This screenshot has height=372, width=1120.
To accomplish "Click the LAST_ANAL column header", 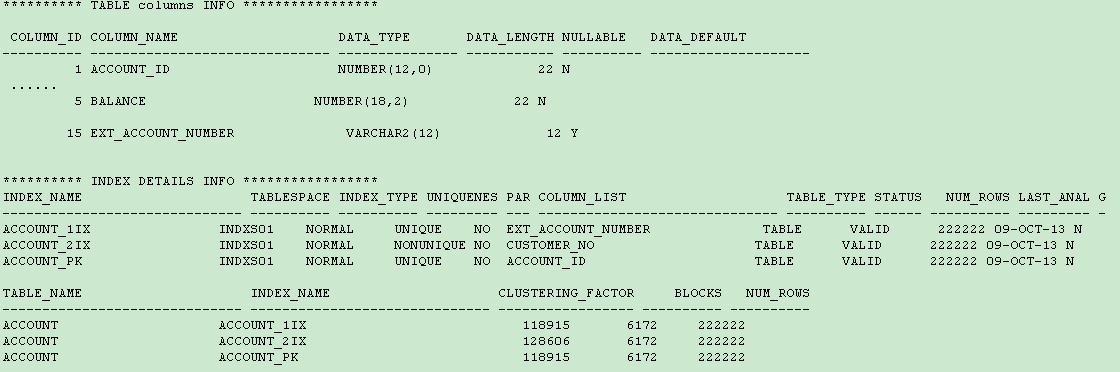I will 1054,197.
